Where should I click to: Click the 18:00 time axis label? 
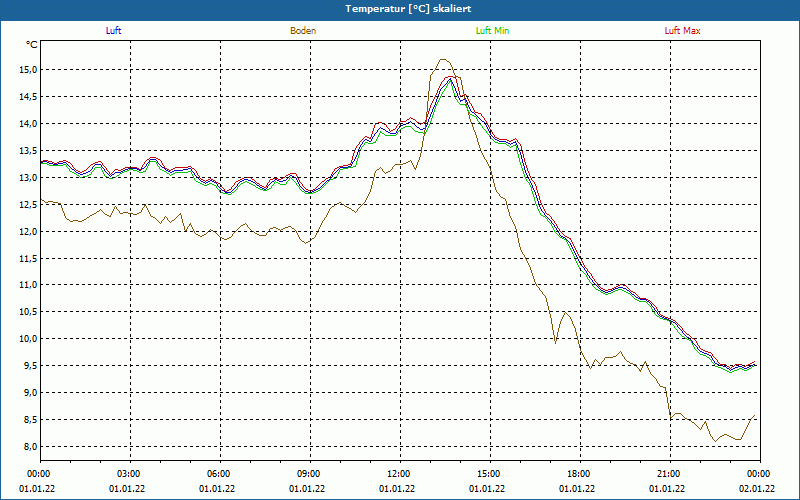pyautogui.click(x=580, y=474)
